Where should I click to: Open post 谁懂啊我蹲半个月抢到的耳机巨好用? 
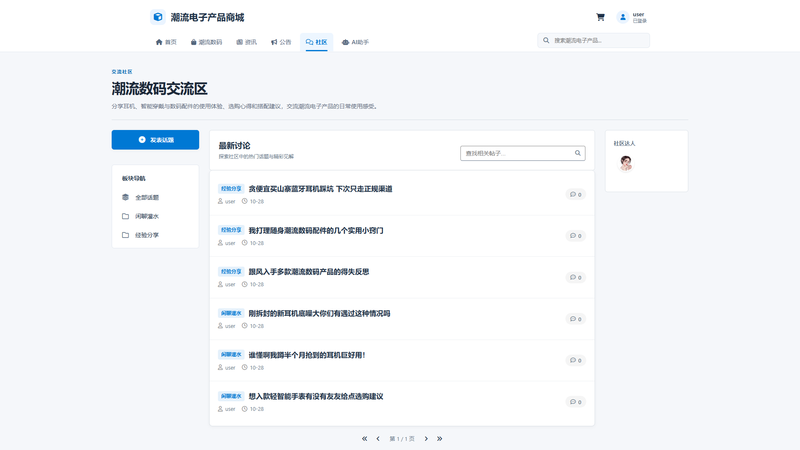(307, 355)
